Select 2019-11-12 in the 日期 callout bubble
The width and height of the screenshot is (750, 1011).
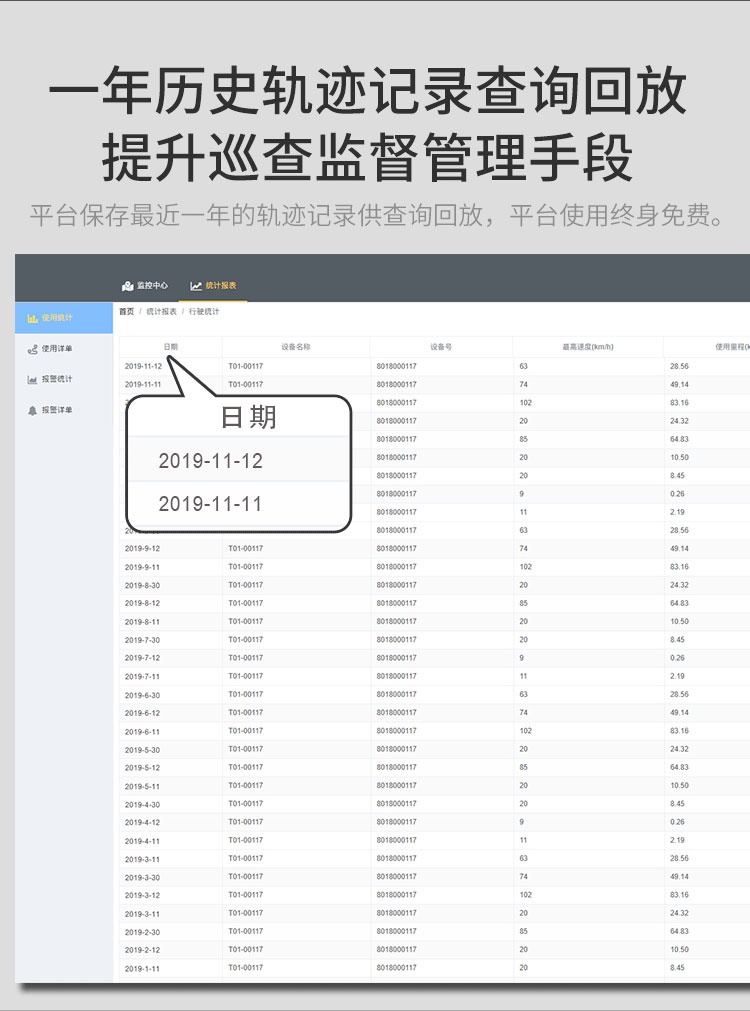[x=210, y=461]
